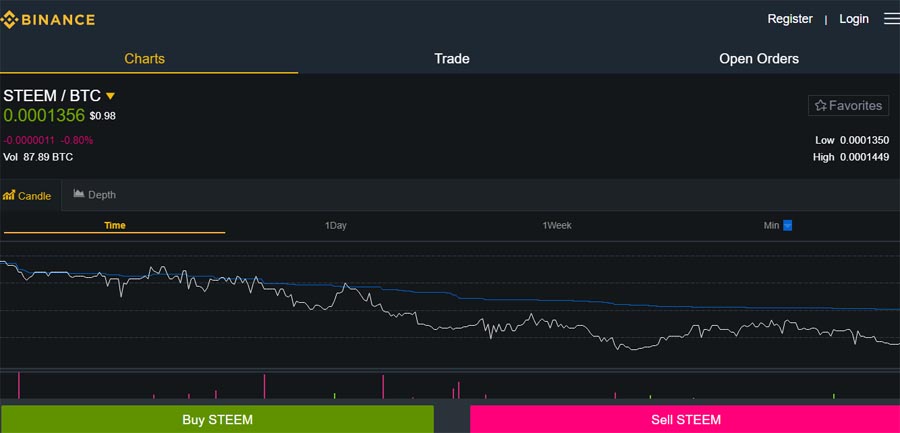Image resolution: width=900 pixels, height=433 pixels.
Task: Click the Vol 87.89 BTC text
Action: coord(38,157)
